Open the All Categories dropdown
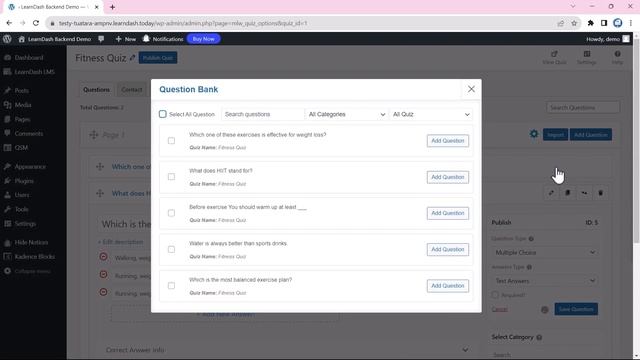 (347, 114)
